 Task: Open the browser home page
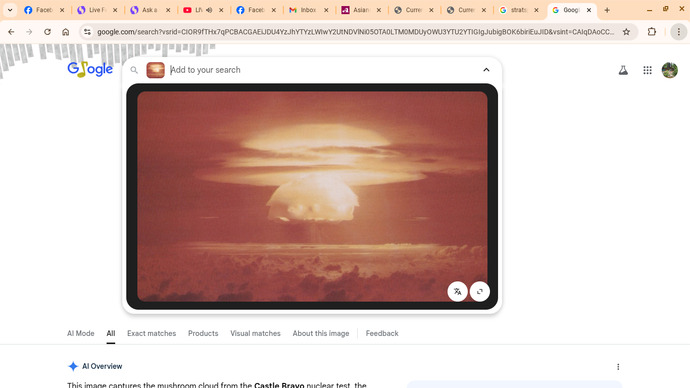click(x=66, y=32)
